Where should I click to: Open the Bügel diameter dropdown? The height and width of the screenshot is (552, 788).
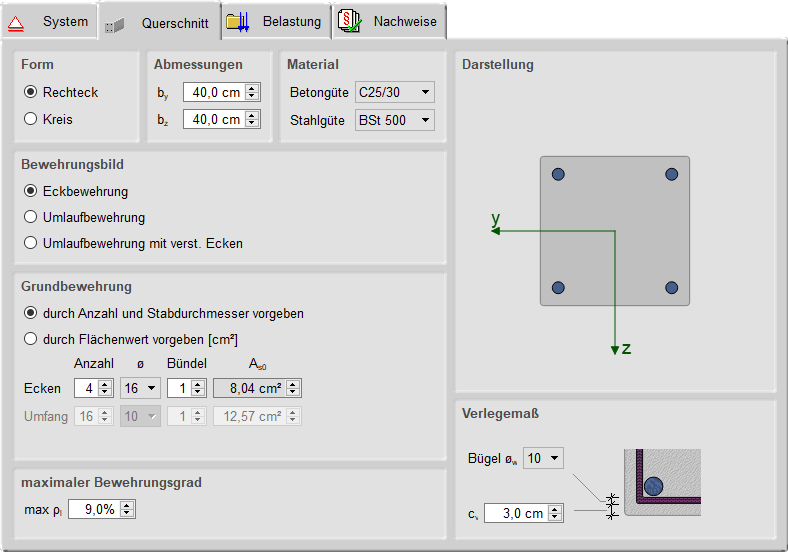coord(555,458)
